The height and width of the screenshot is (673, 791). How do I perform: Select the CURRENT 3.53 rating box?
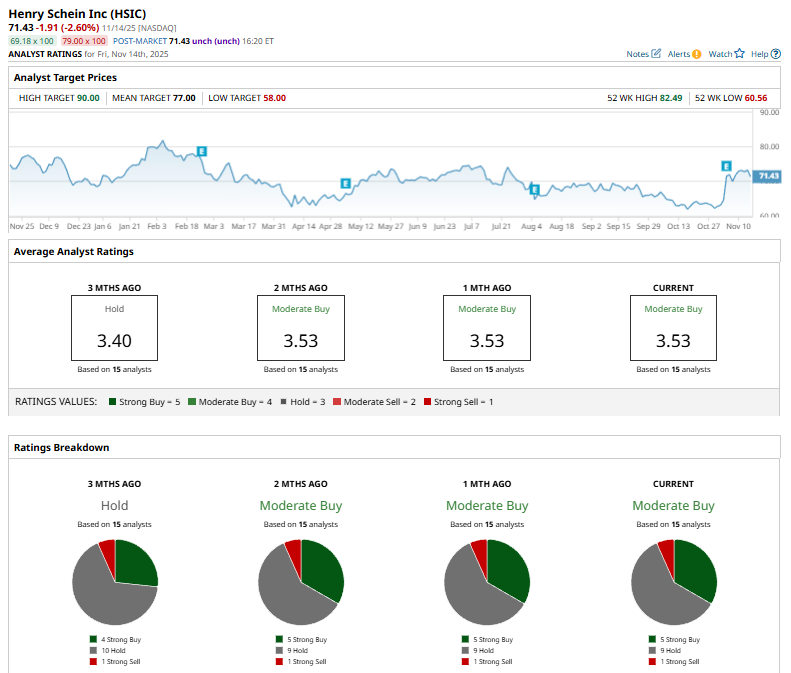[673, 328]
